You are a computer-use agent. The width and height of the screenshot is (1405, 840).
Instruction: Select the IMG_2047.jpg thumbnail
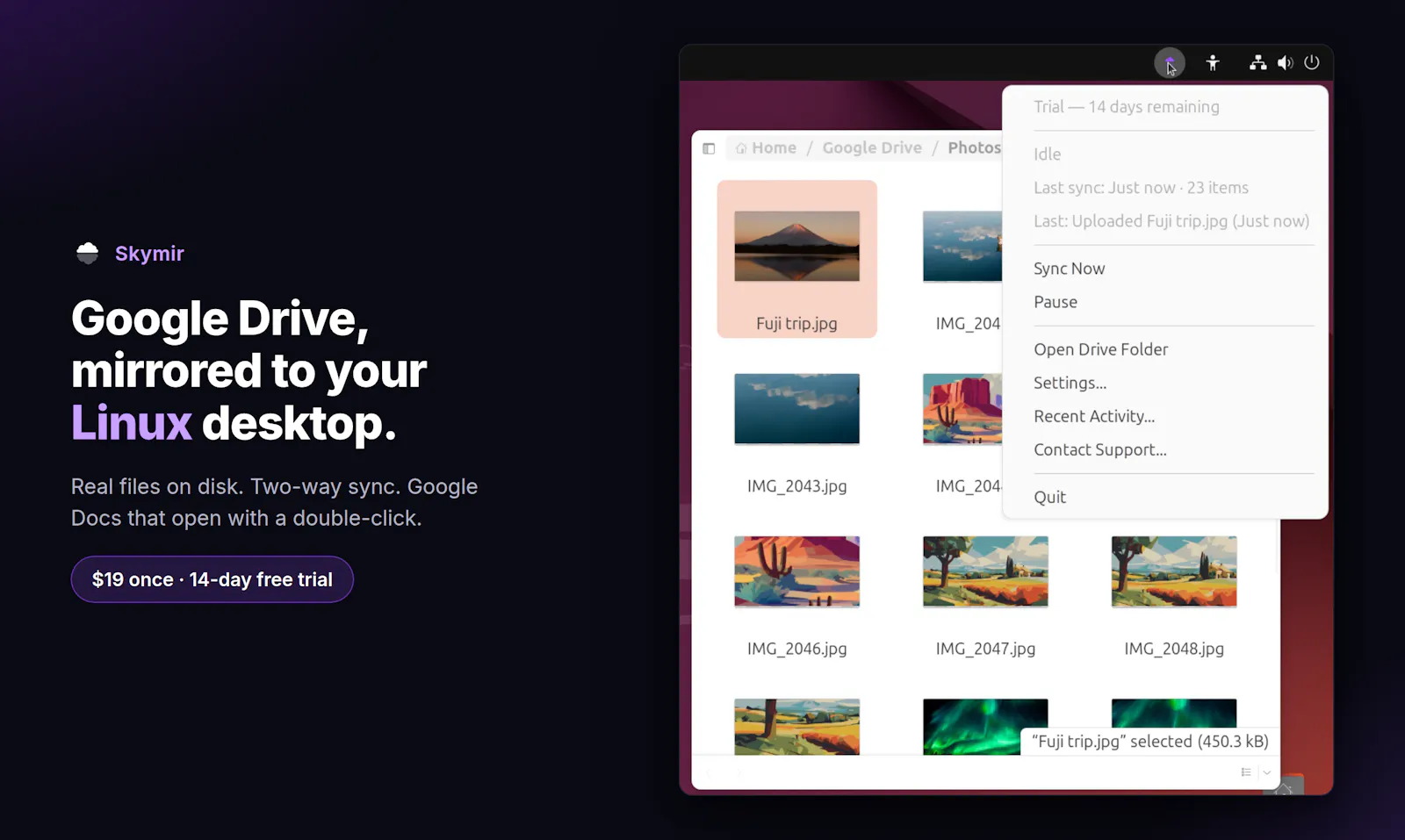[985, 571]
